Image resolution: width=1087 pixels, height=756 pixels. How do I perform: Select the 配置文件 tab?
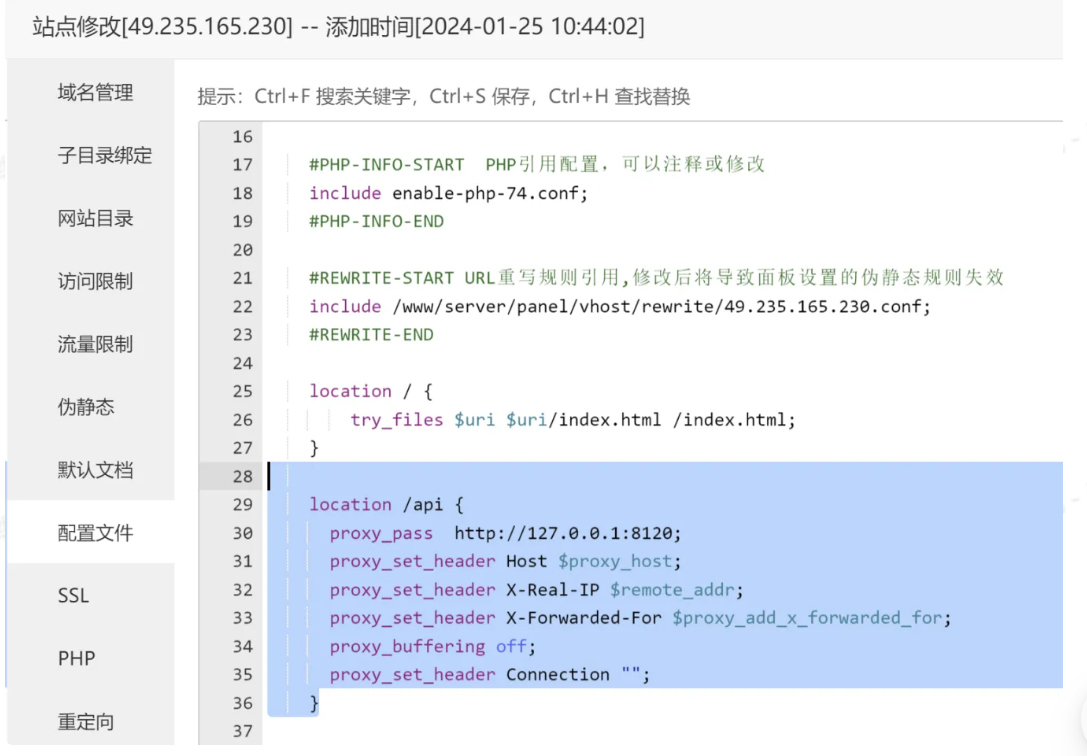coord(95,533)
